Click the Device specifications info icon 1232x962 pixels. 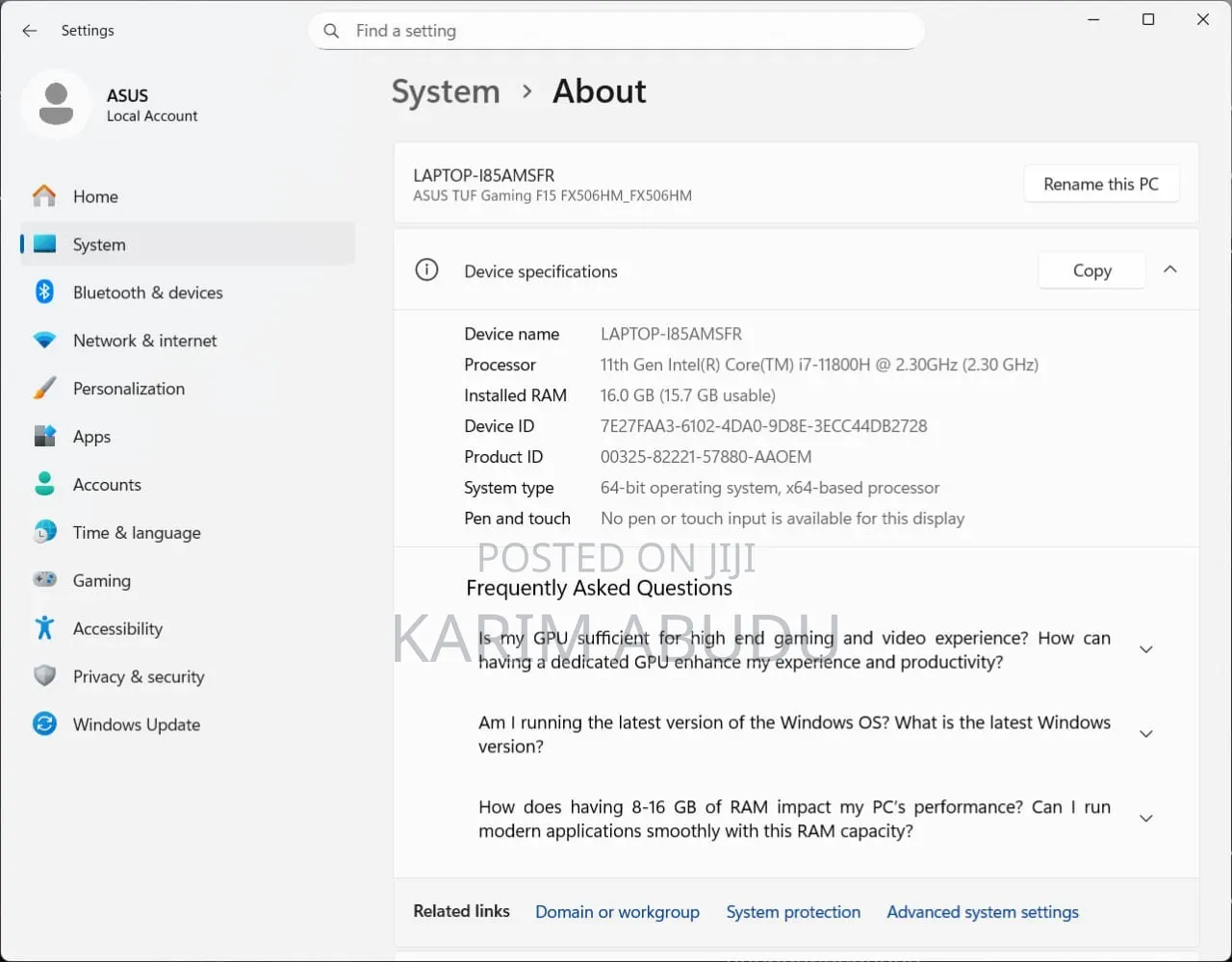(426, 270)
